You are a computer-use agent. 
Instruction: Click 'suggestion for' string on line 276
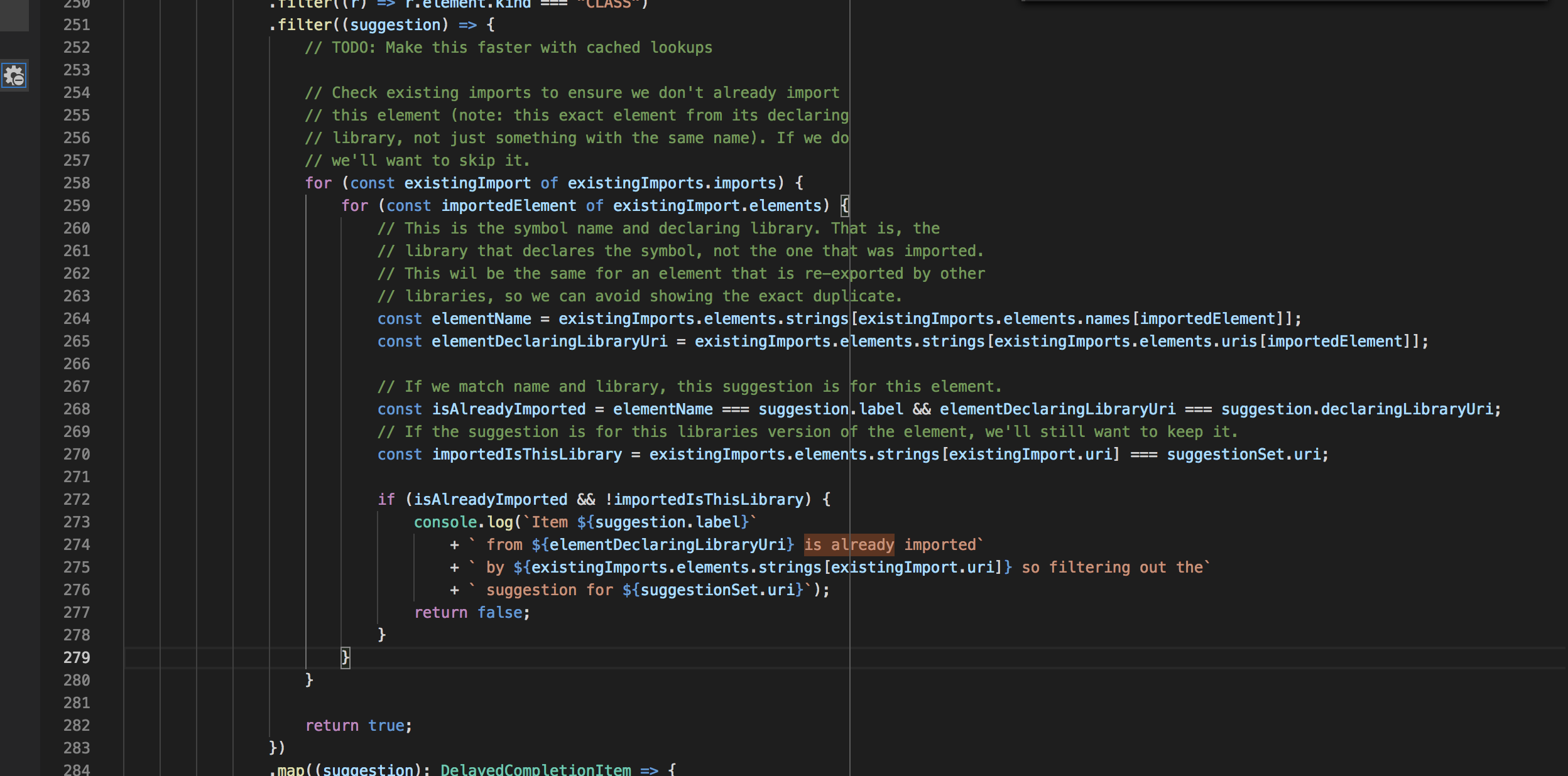(x=550, y=590)
